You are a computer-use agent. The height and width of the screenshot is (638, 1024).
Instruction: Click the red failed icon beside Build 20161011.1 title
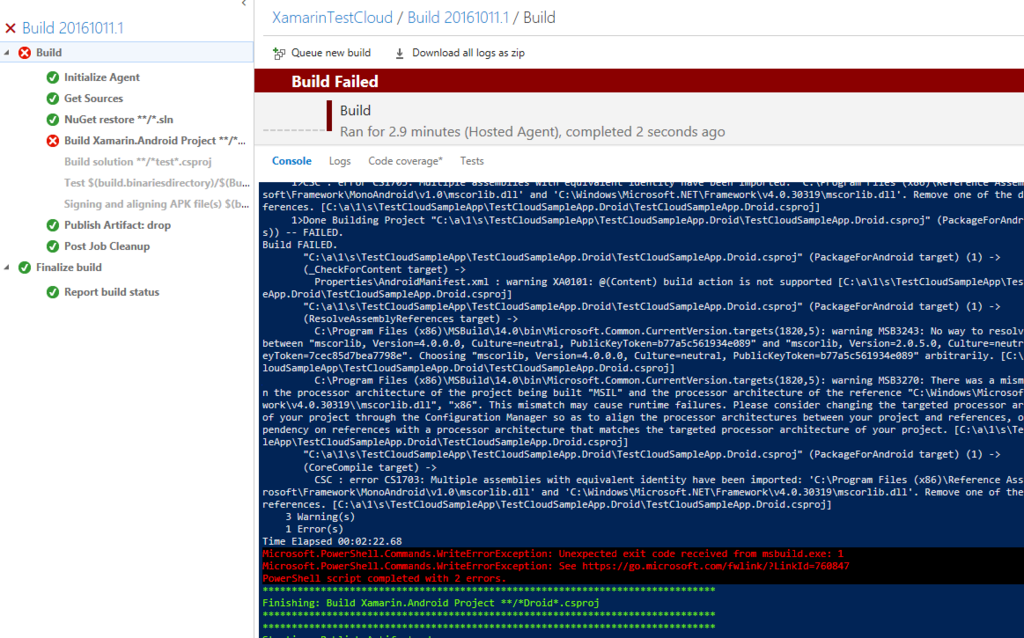click(x=10, y=28)
